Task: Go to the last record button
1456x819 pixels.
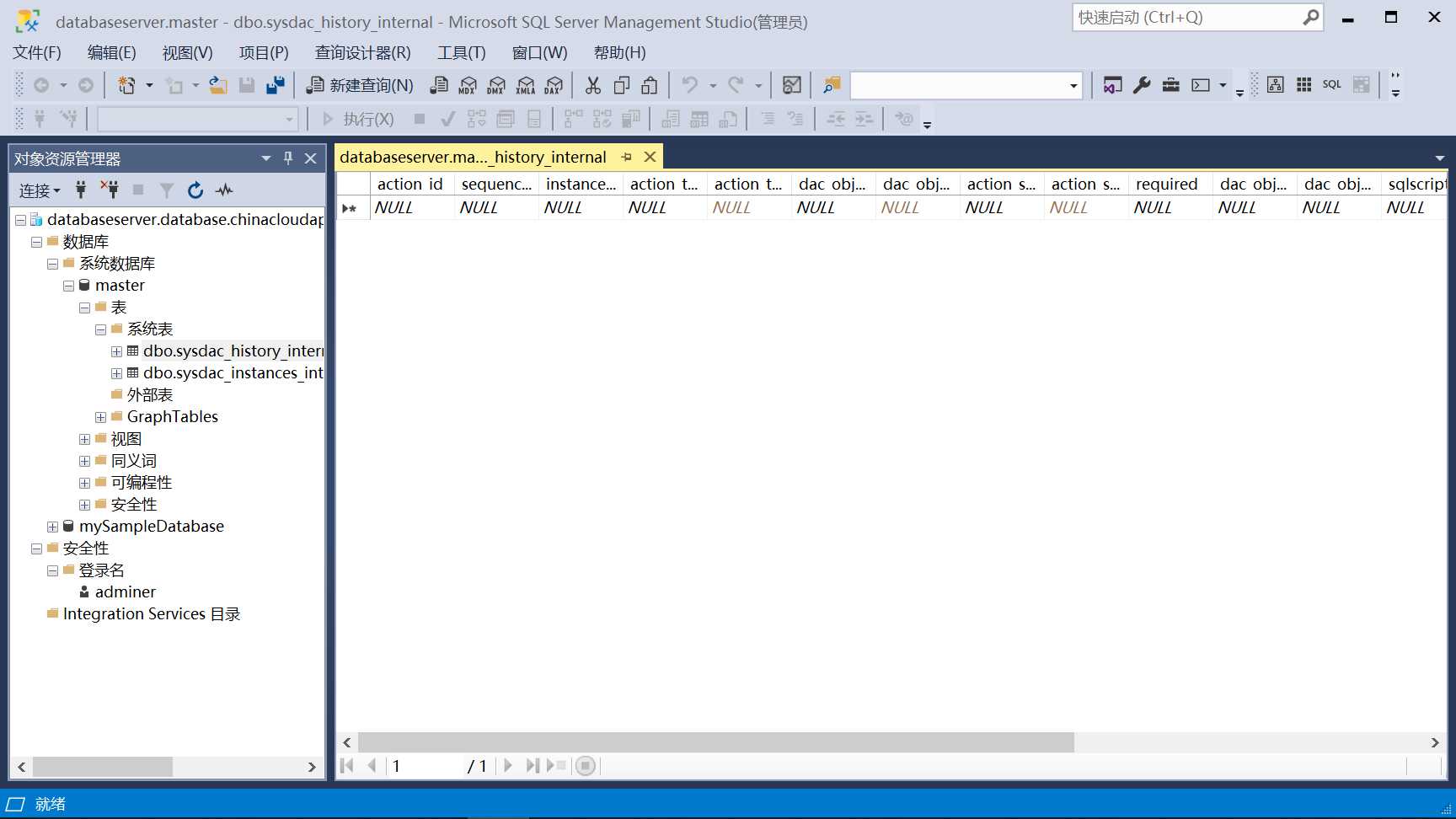Action: pyautogui.click(x=532, y=766)
